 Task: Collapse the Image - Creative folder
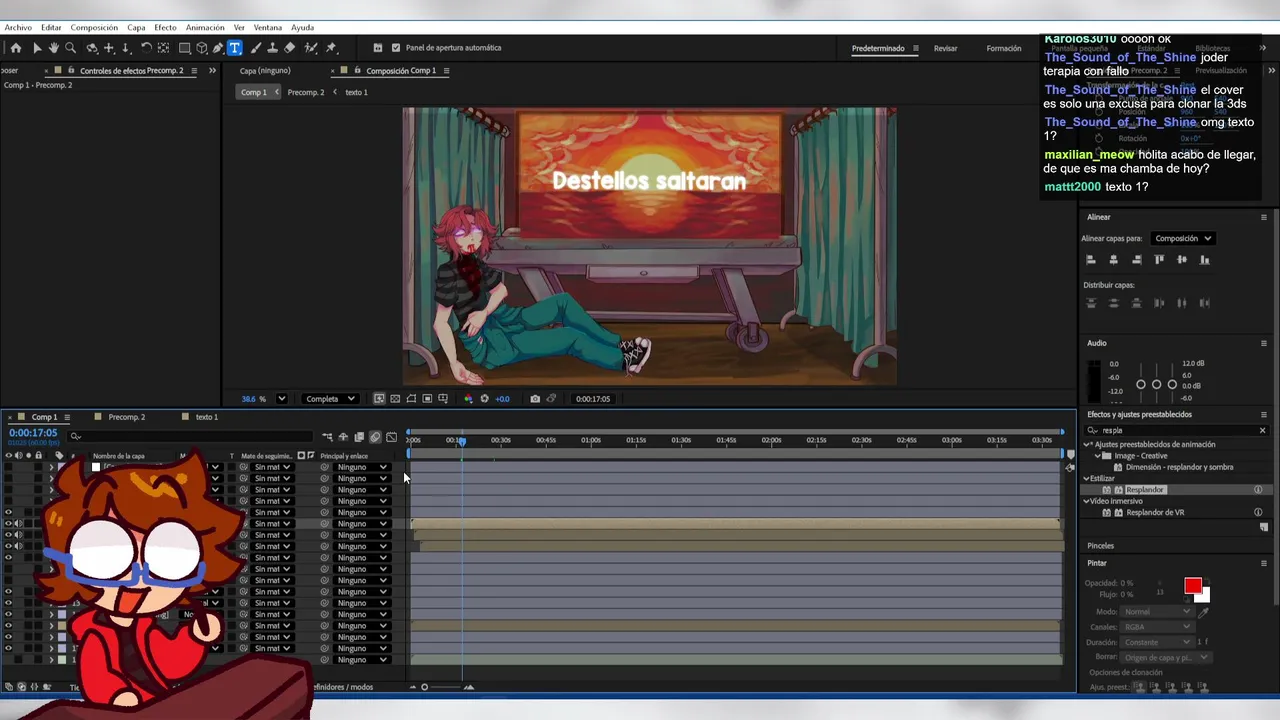1098,456
